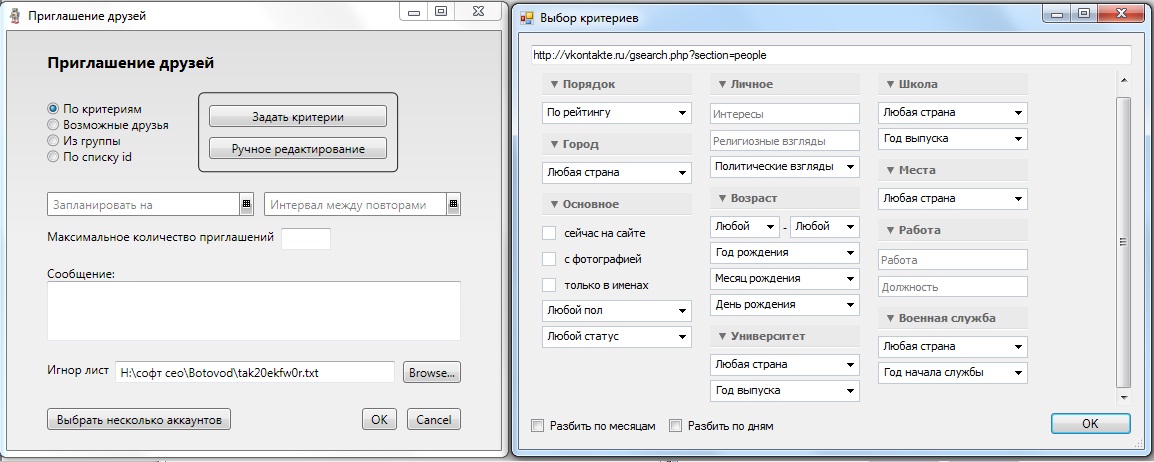Collapse the Порядок section triangle
1154x462 pixels.
pyautogui.click(x=554, y=85)
